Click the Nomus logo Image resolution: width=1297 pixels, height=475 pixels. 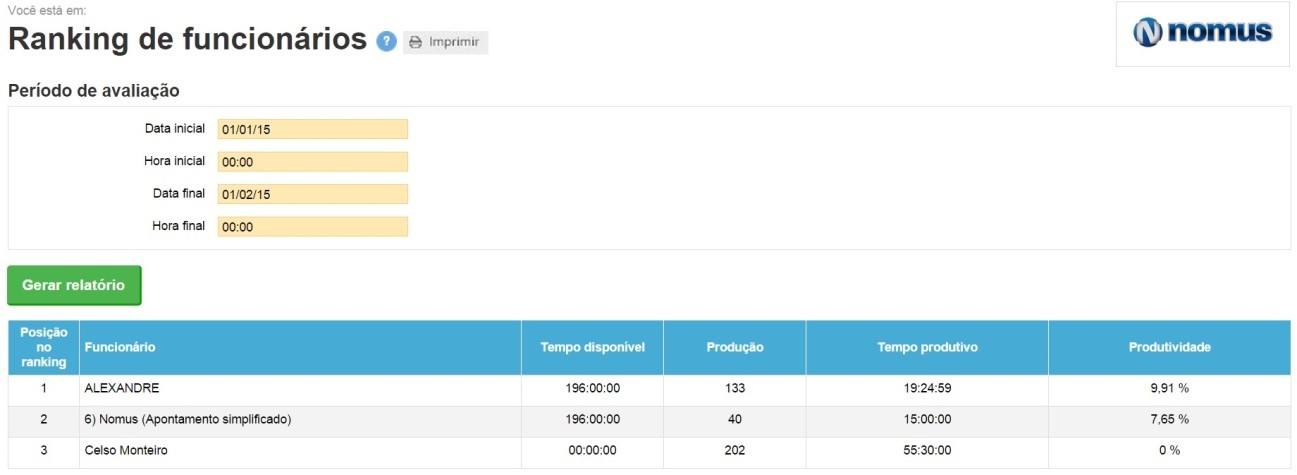[x=1203, y=33]
